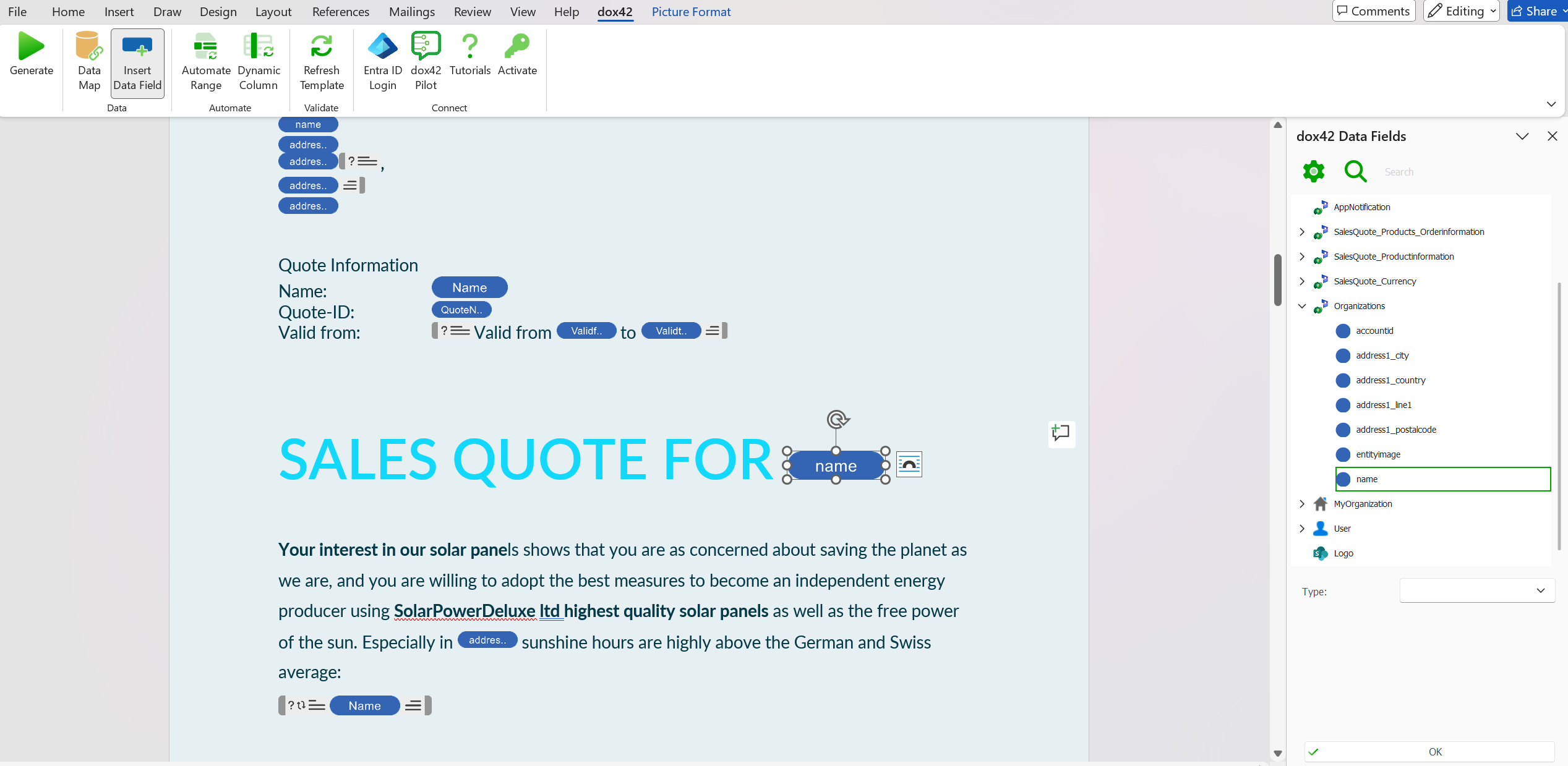1568x766 pixels.
Task: Open the View tab
Action: coord(523,12)
